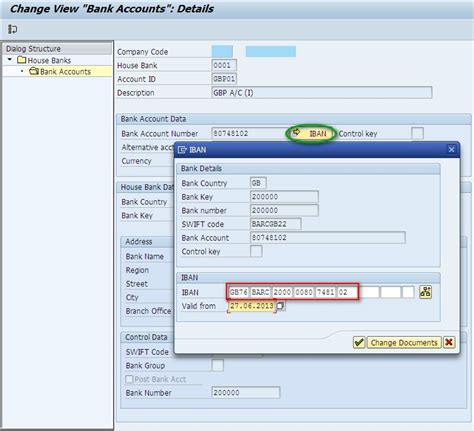
Task: Click the green checkmark confirm icon
Action: [x=359, y=342]
